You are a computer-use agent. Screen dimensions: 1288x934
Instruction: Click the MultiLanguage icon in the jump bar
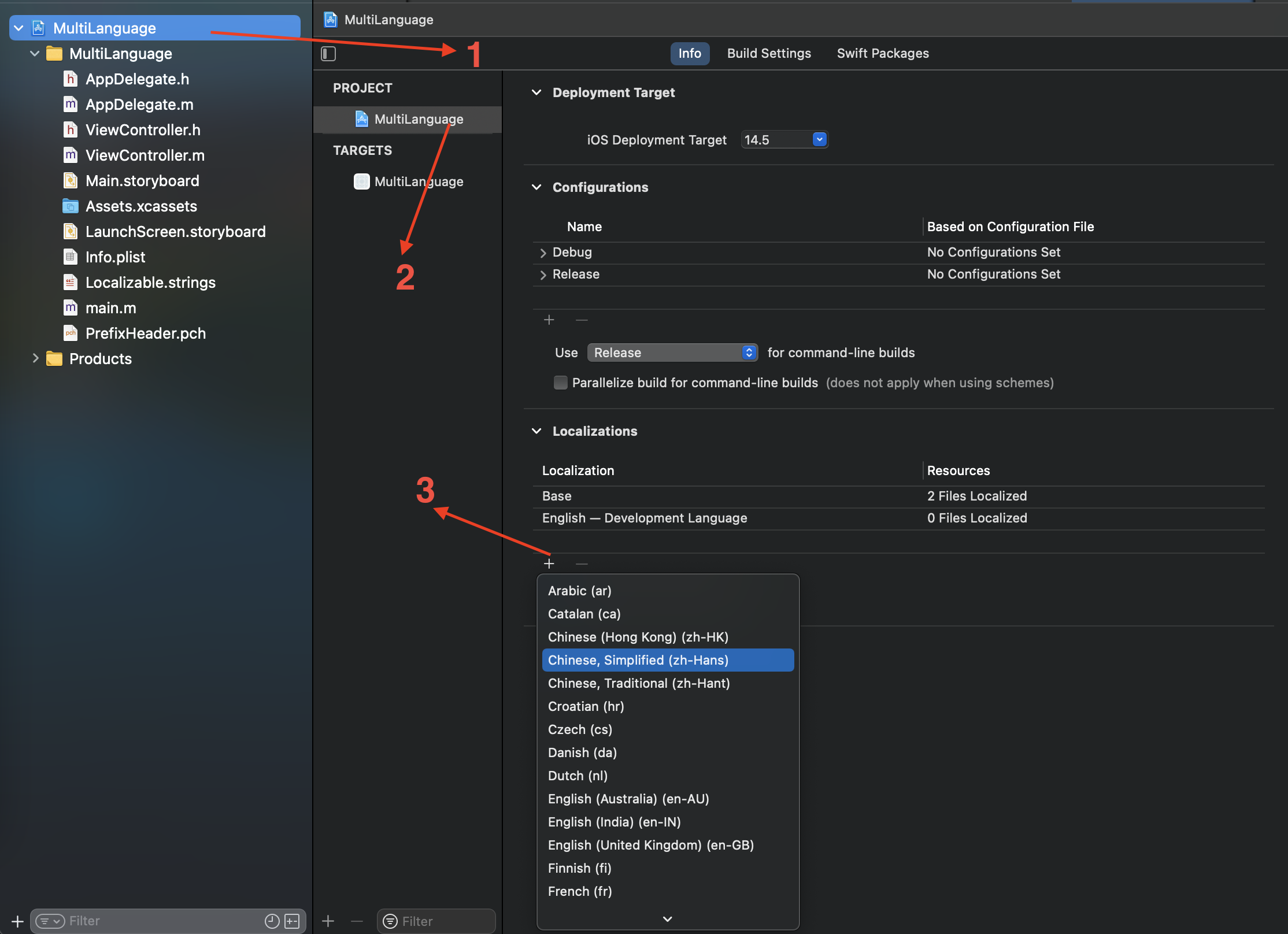[331, 20]
